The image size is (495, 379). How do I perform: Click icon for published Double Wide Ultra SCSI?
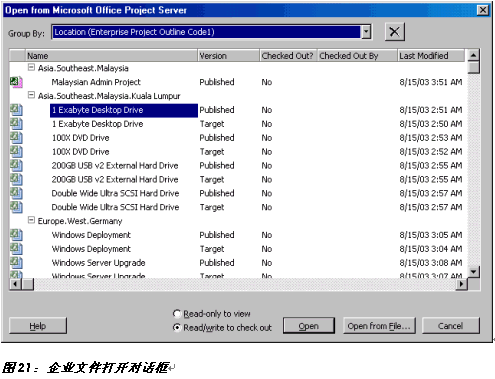pos(16,193)
